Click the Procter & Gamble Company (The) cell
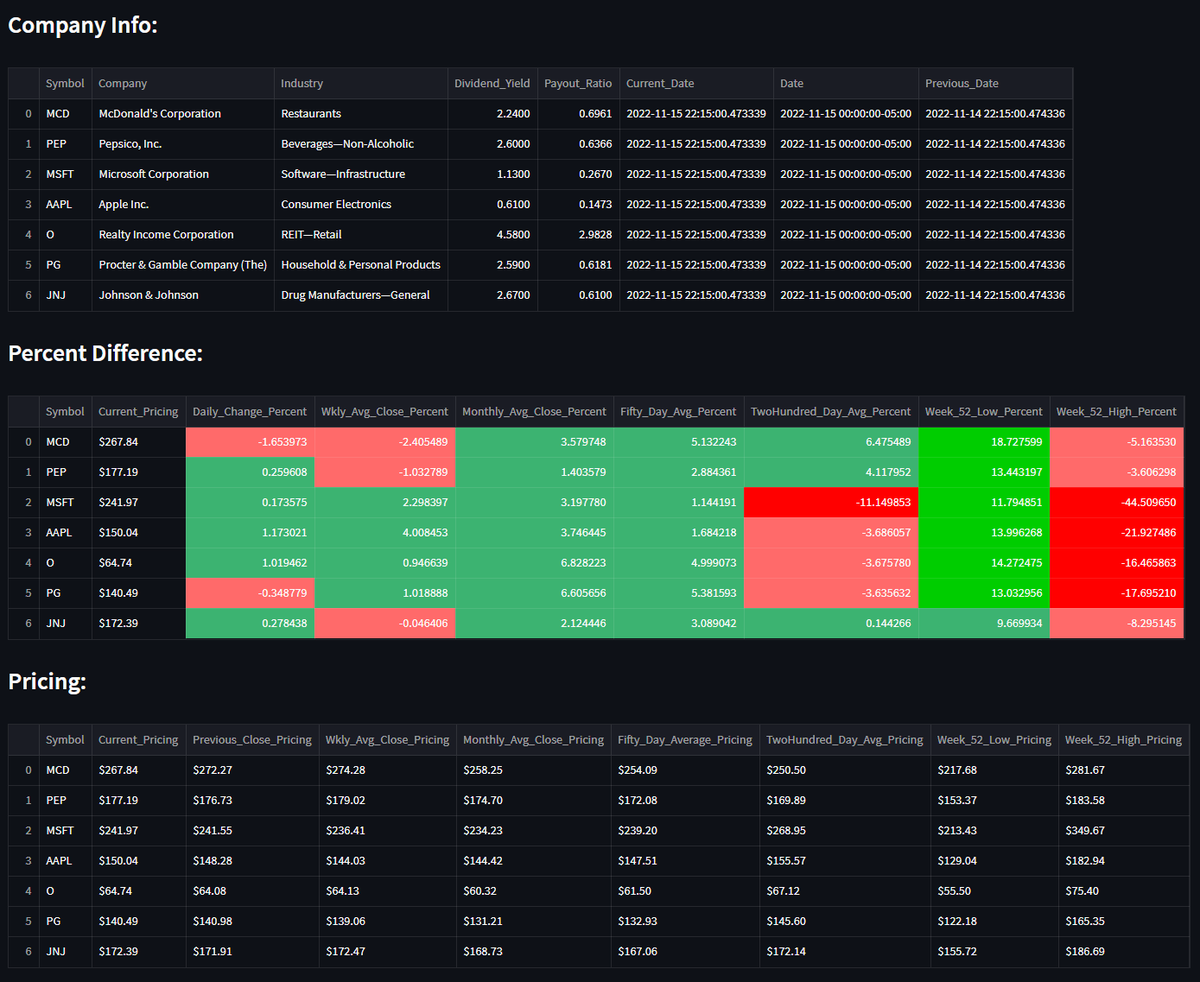Image resolution: width=1200 pixels, height=982 pixels. (183, 265)
